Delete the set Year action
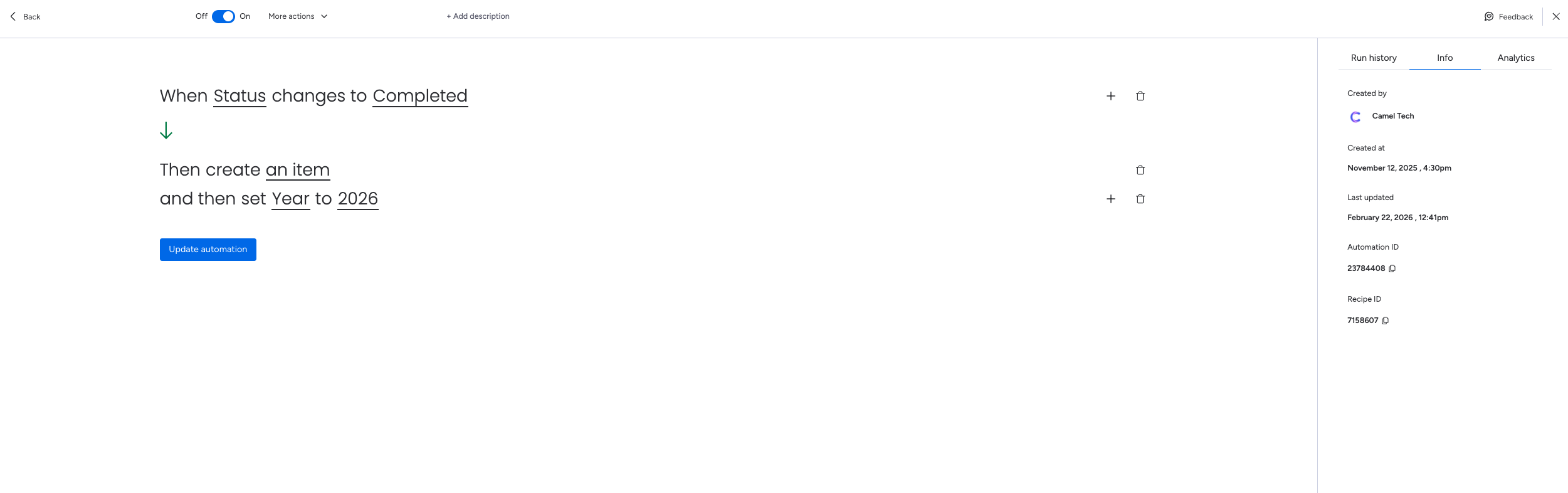Image resolution: width=1568 pixels, height=493 pixels. pyautogui.click(x=1140, y=199)
